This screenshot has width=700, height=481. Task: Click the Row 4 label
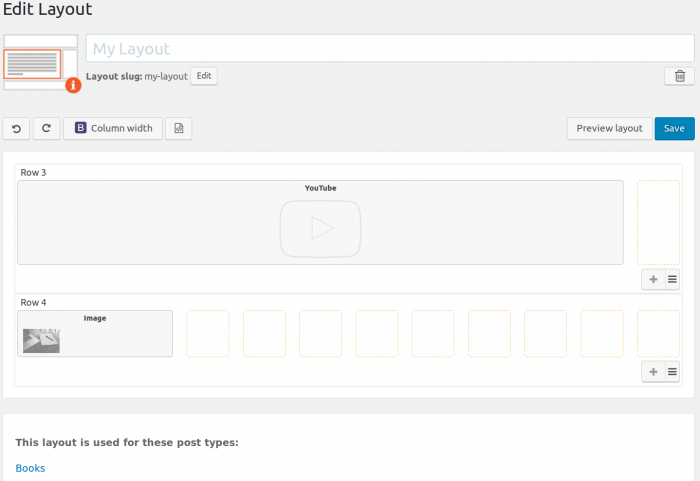pyautogui.click(x=33, y=302)
